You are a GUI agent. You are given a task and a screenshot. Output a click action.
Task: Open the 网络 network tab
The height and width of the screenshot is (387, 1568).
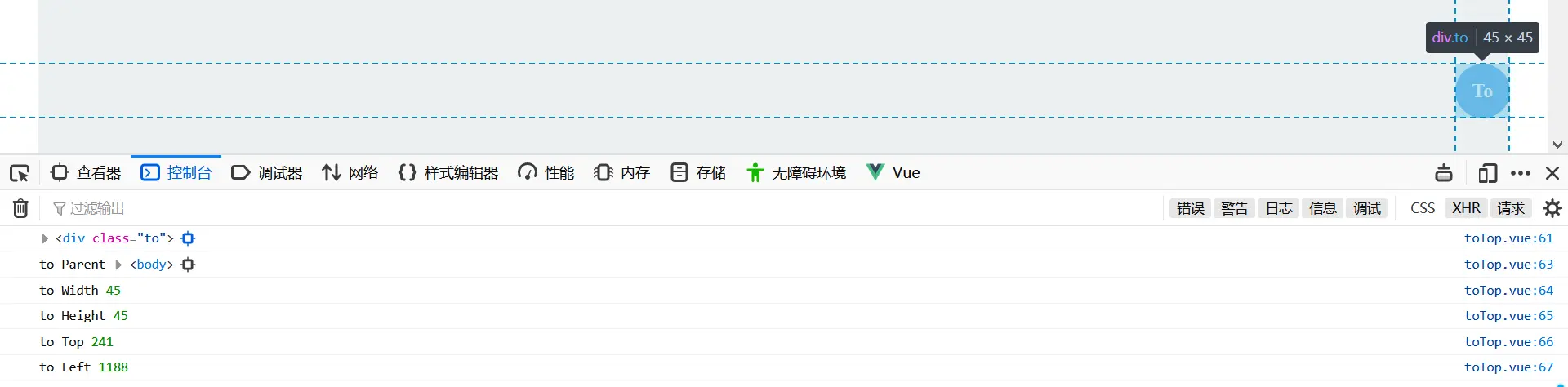pos(350,173)
